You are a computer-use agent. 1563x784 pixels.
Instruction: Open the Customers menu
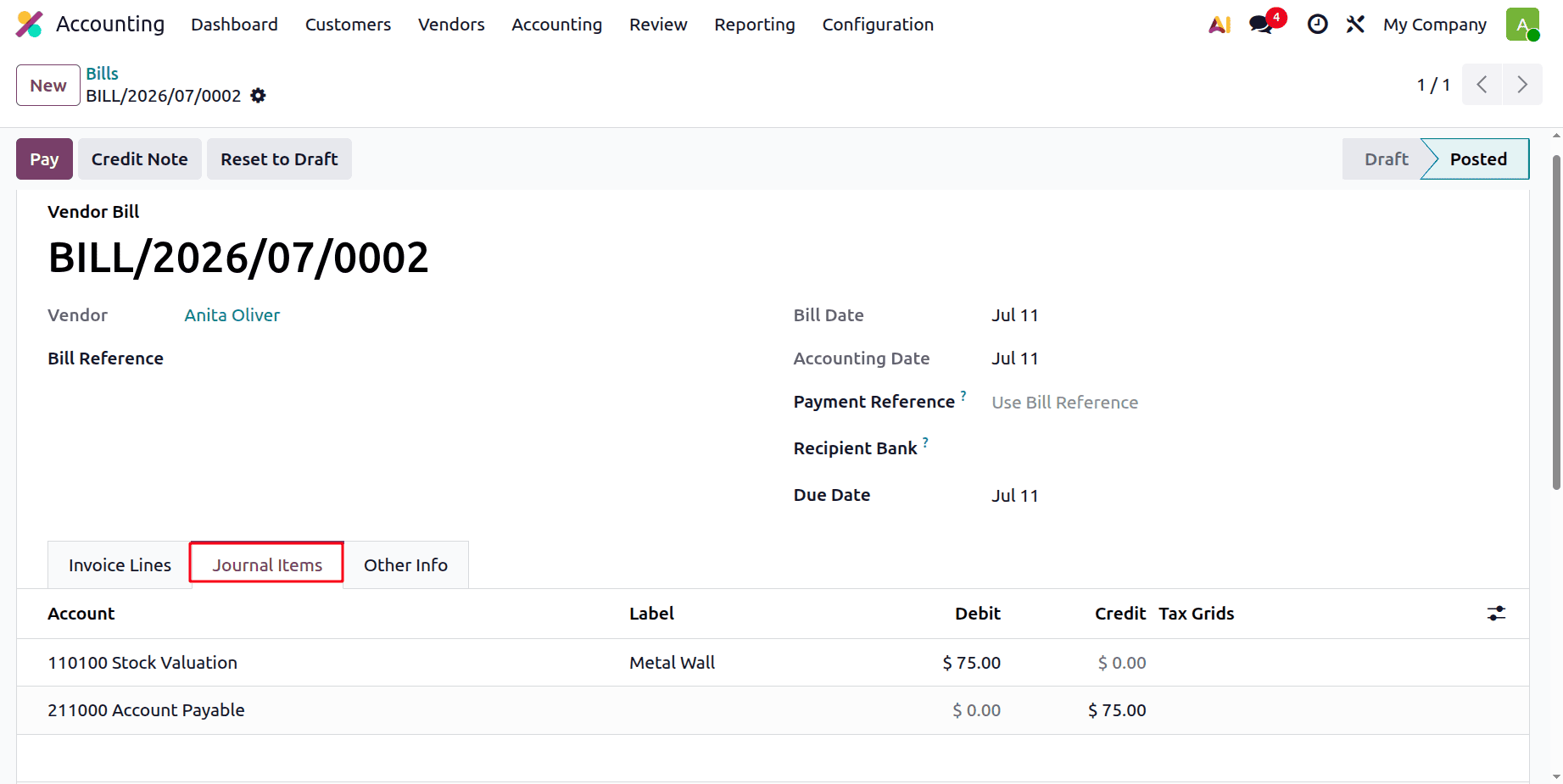click(348, 25)
